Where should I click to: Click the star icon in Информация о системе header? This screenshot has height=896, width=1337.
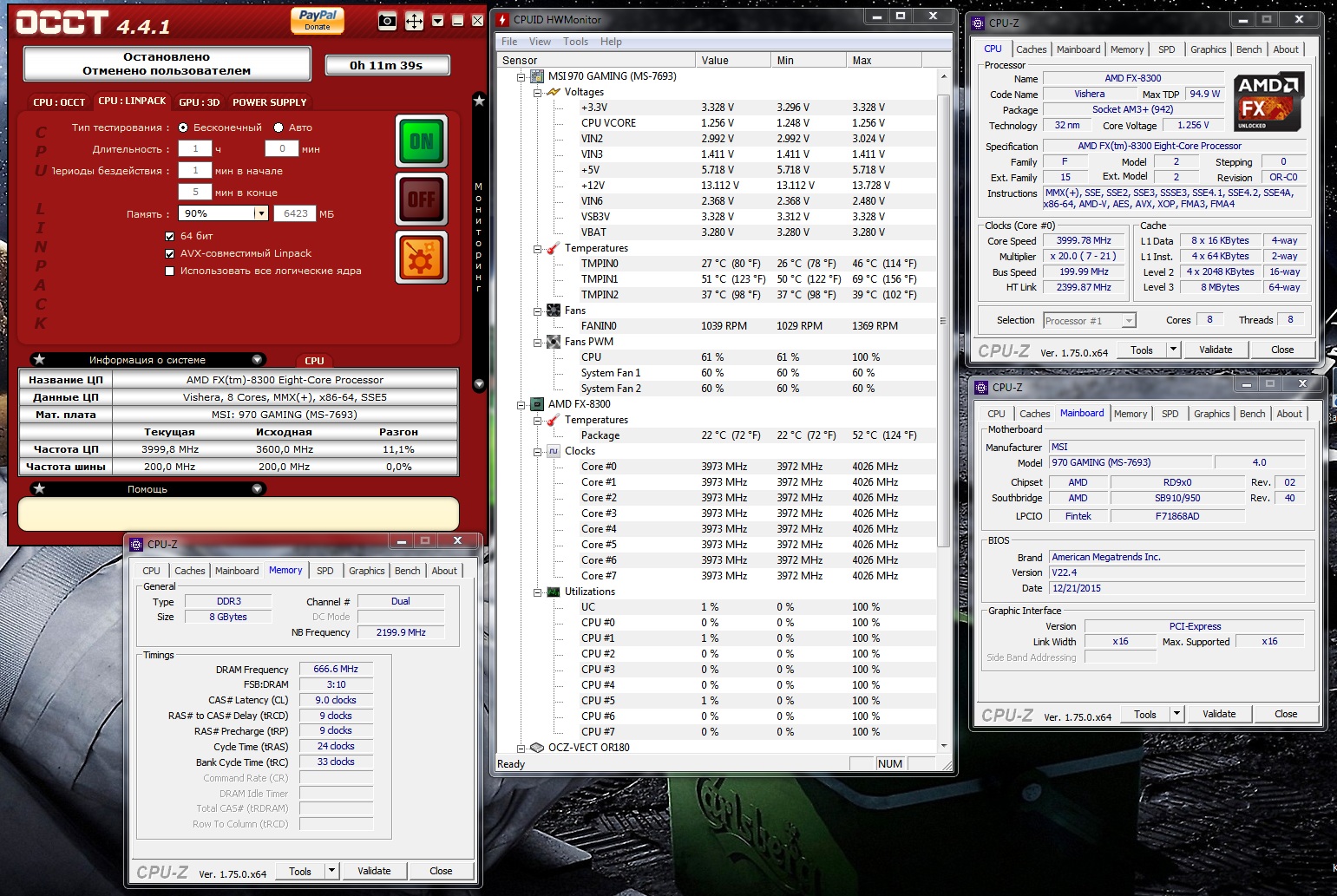point(39,360)
